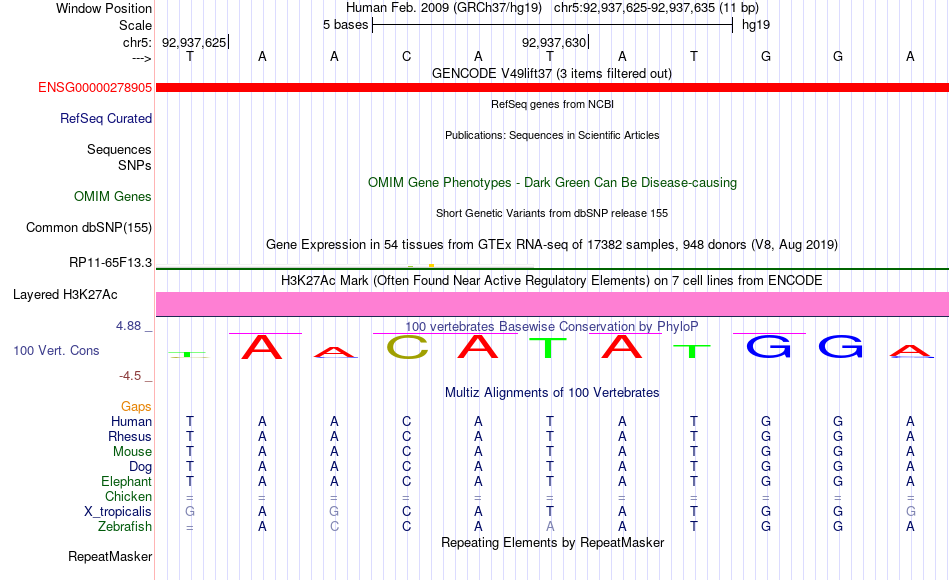The height and width of the screenshot is (580, 950).
Task: Click the Dog species row label
Action: point(141,467)
